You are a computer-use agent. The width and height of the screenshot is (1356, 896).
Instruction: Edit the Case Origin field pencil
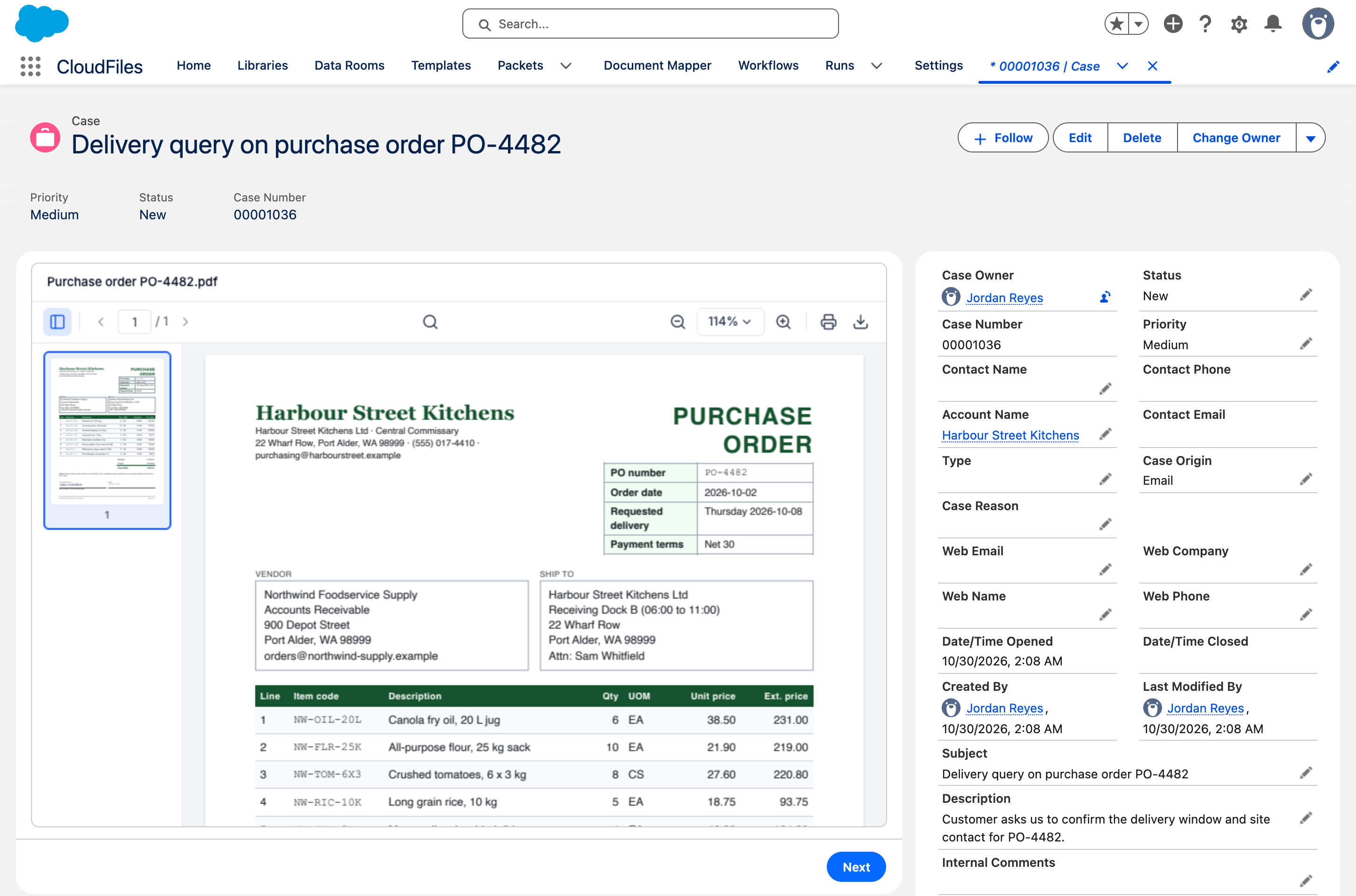pos(1306,479)
